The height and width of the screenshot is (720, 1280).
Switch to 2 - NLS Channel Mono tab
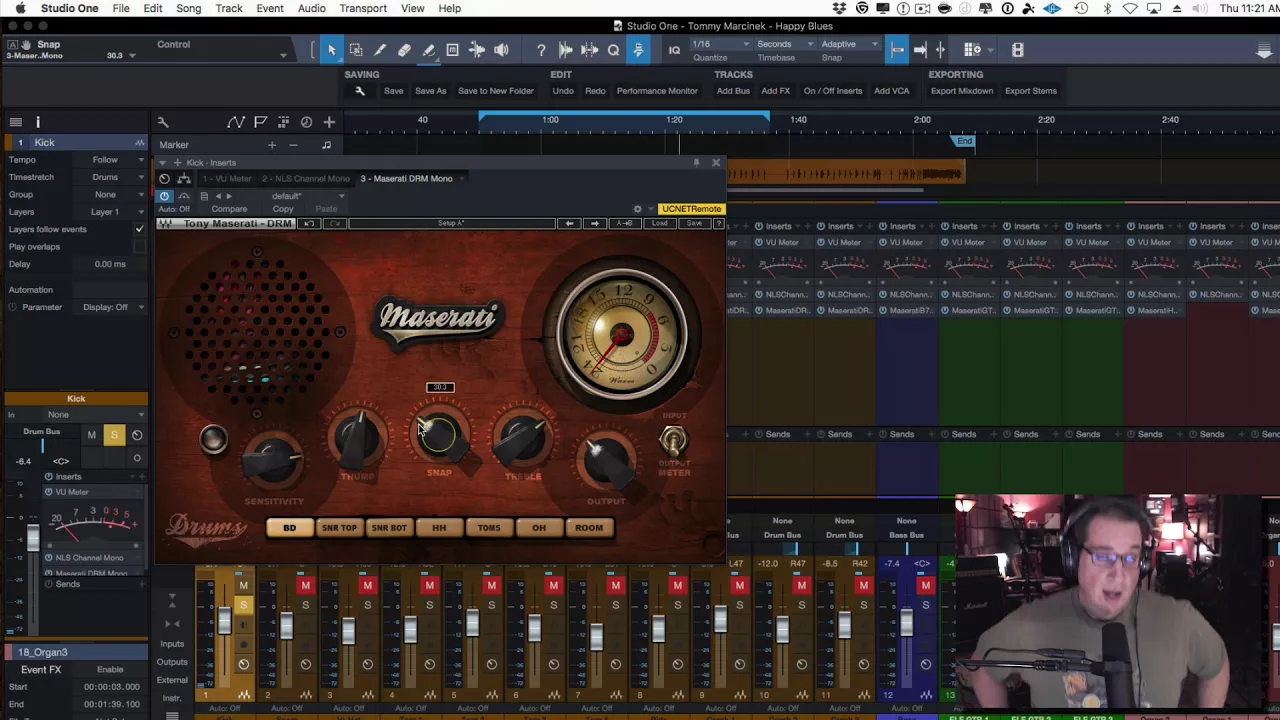point(305,179)
